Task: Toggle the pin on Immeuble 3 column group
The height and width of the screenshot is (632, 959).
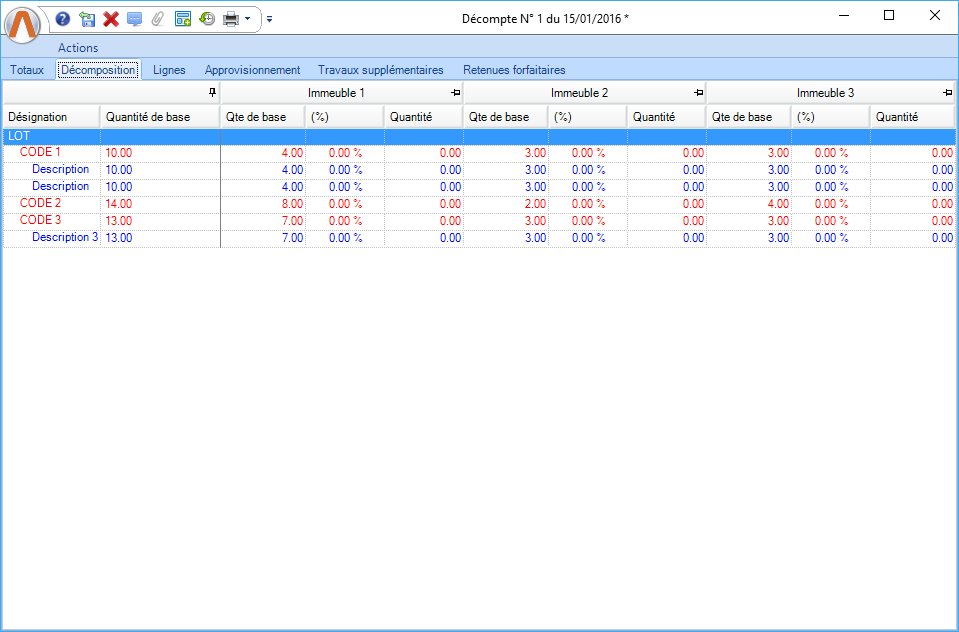Action: pyautogui.click(x=946, y=93)
